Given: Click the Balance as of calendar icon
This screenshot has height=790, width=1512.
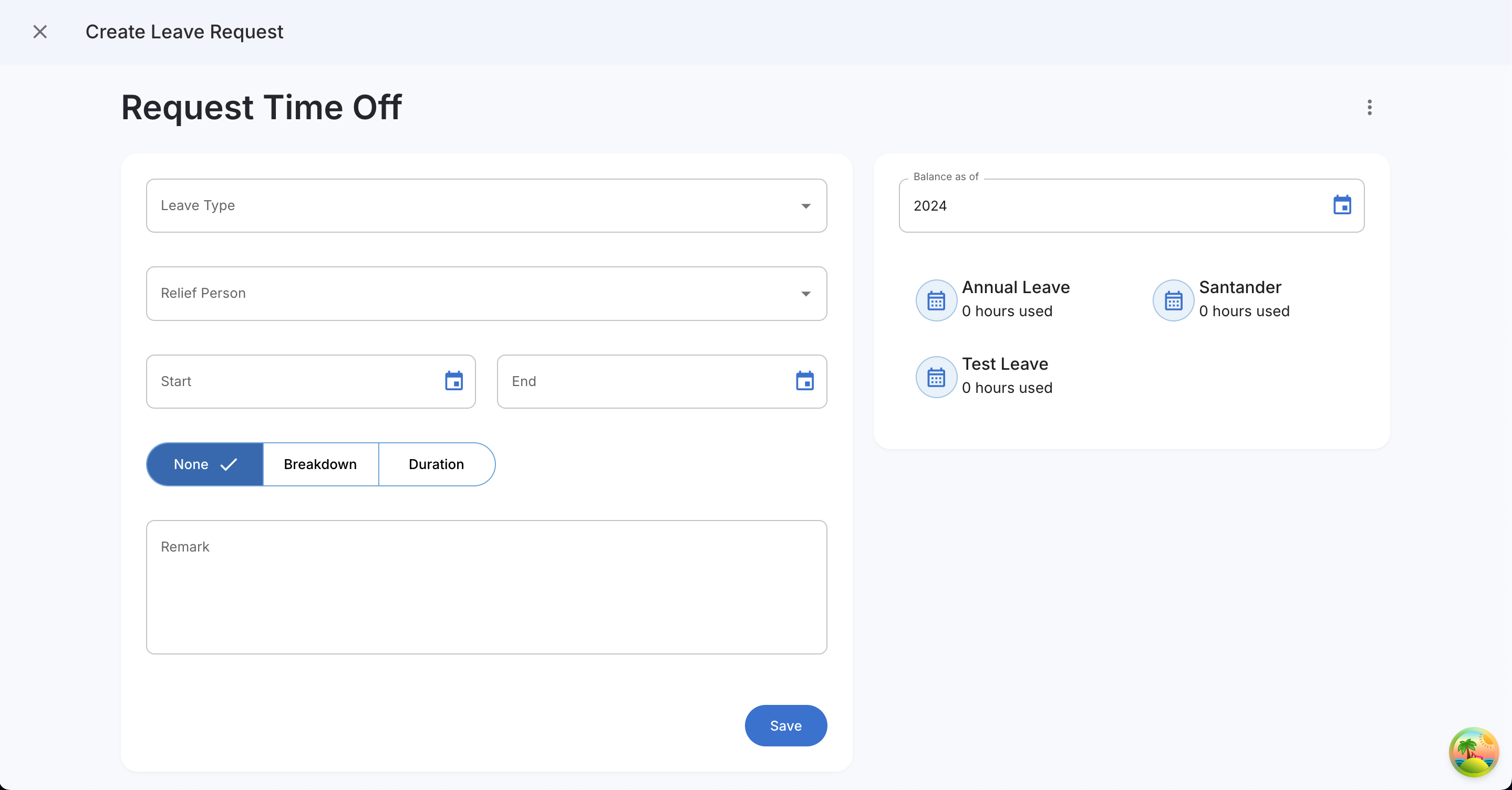Looking at the screenshot, I should point(1342,205).
